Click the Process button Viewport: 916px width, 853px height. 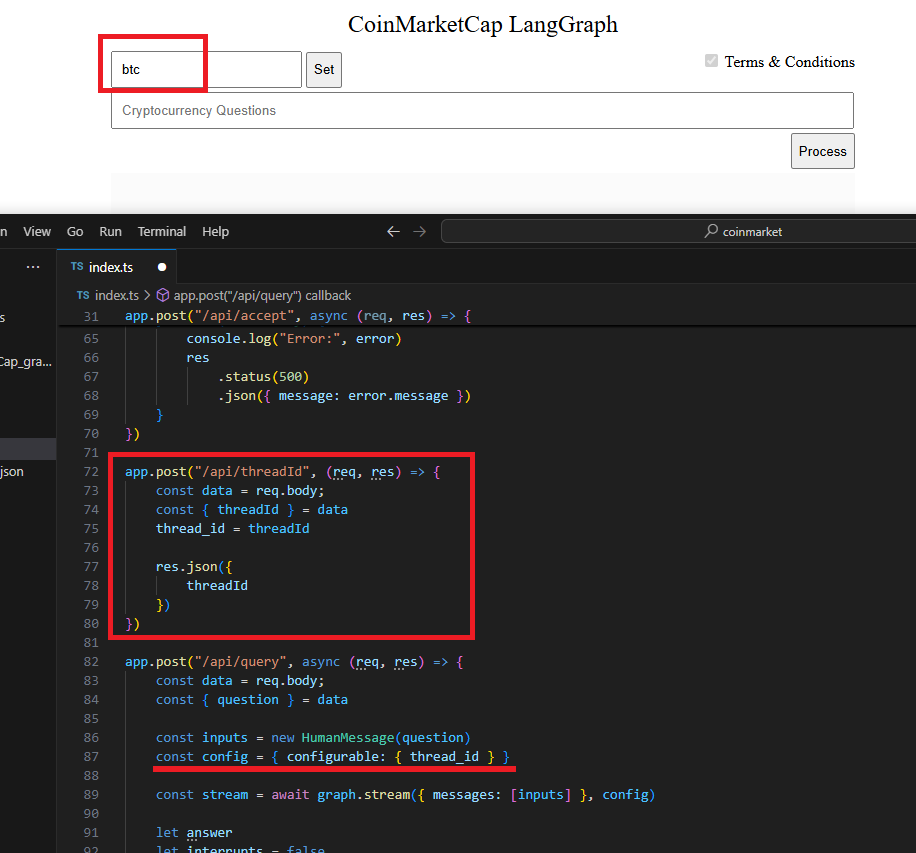(x=823, y=151)
